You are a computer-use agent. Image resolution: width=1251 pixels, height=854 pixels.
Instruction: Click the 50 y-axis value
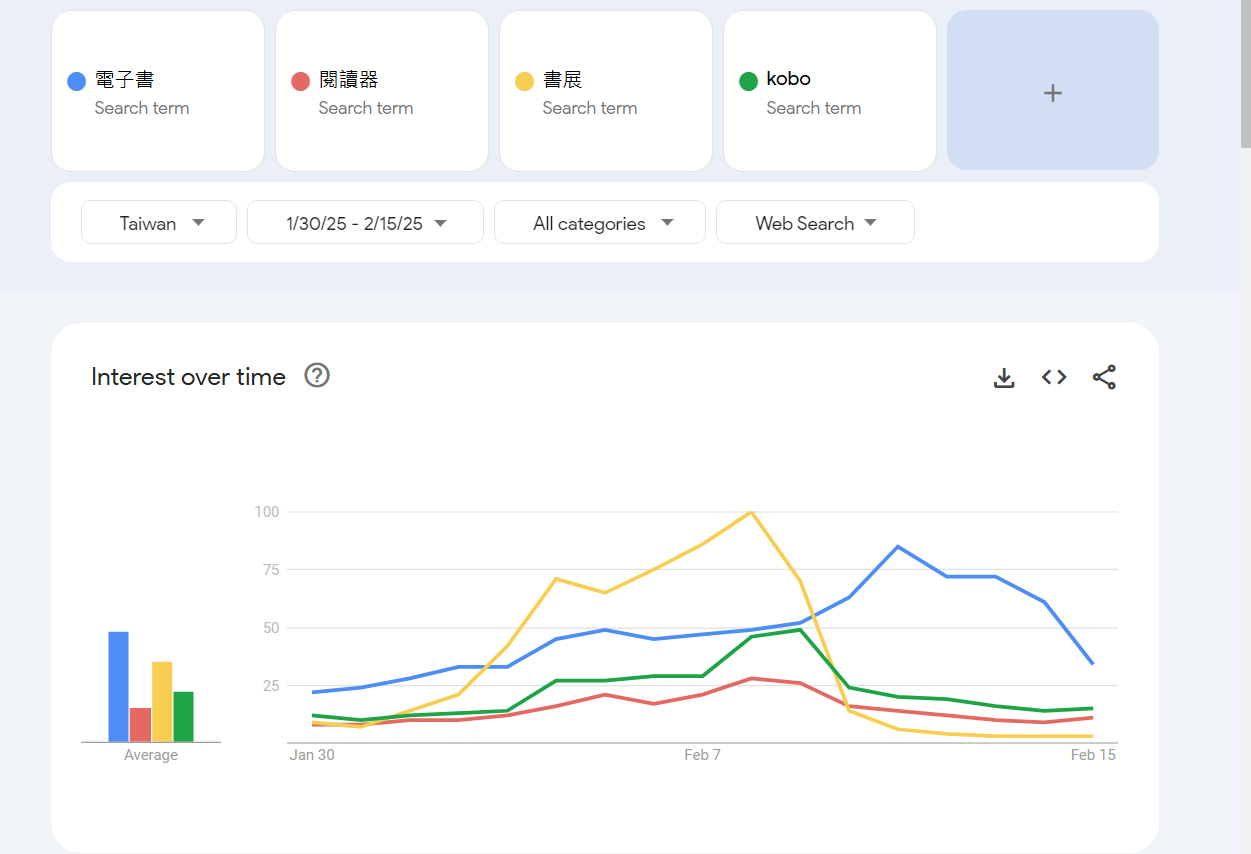tap(271, 628)
